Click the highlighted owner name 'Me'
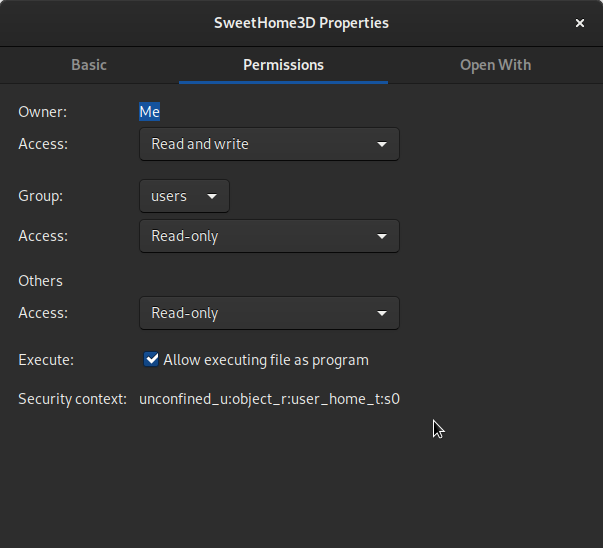603x548 pixels. pos(149,112)
